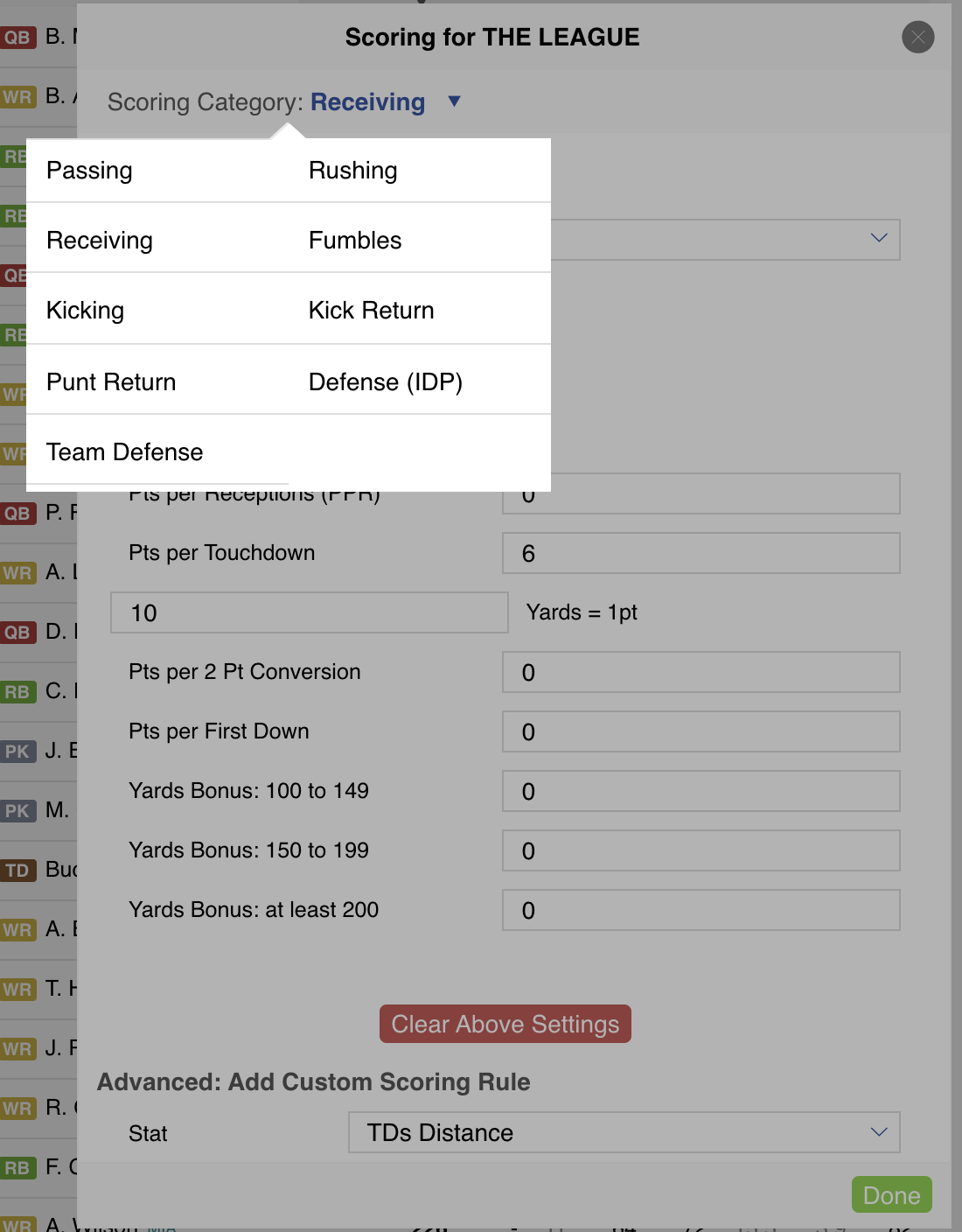This screenshot has width=962, height=1232.
Task: Pick Fumbles in the category list
Action: point(355,241)
